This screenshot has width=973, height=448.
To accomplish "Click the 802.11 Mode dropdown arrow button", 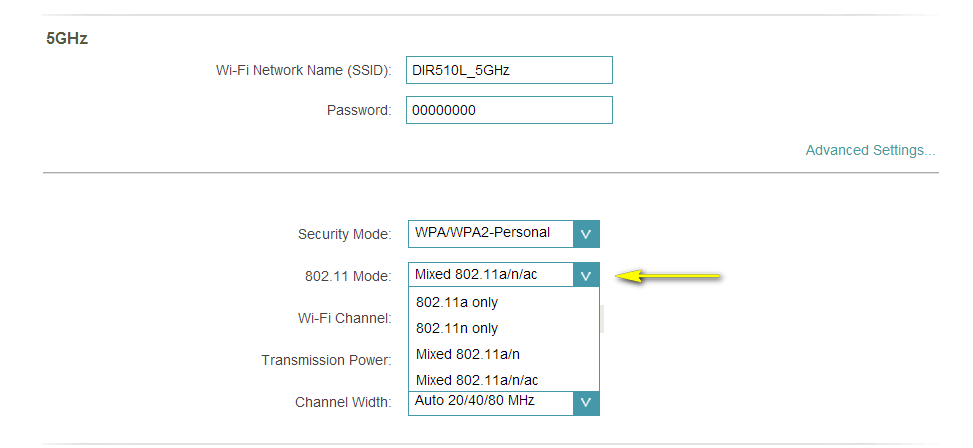I will 586,275.
